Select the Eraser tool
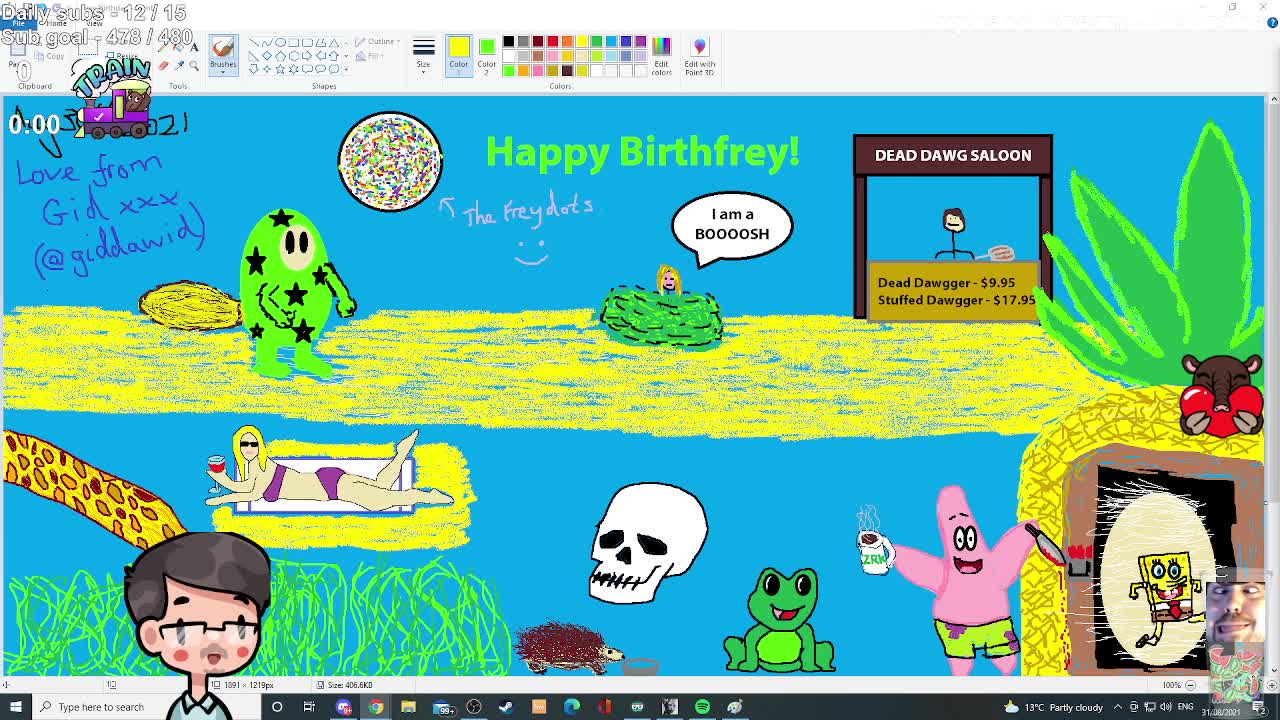Image resolution: width=1280 pixels, height=720 pixels. (164, 66)
